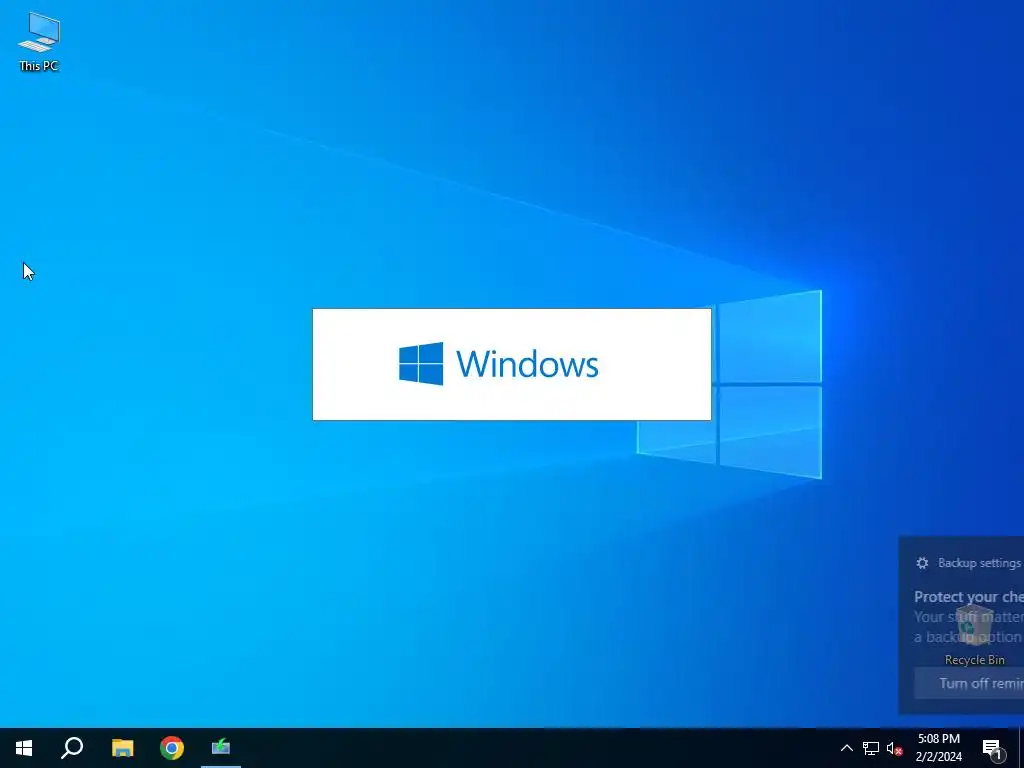Open the Windows Start menu
Screen dimensions: 1024x768
(24, 748)
